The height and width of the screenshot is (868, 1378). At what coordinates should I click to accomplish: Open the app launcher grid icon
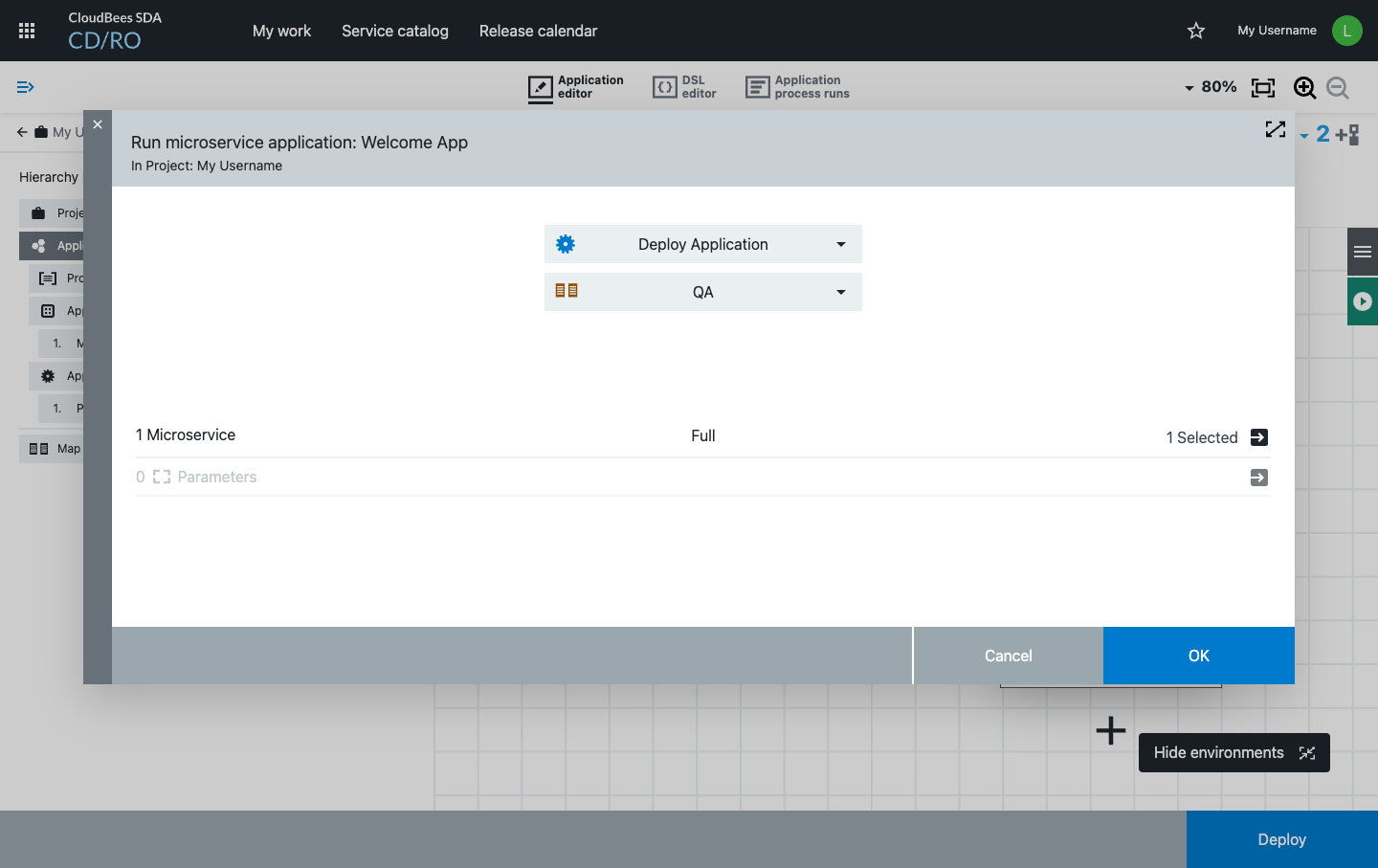click(x=27, y=31)
